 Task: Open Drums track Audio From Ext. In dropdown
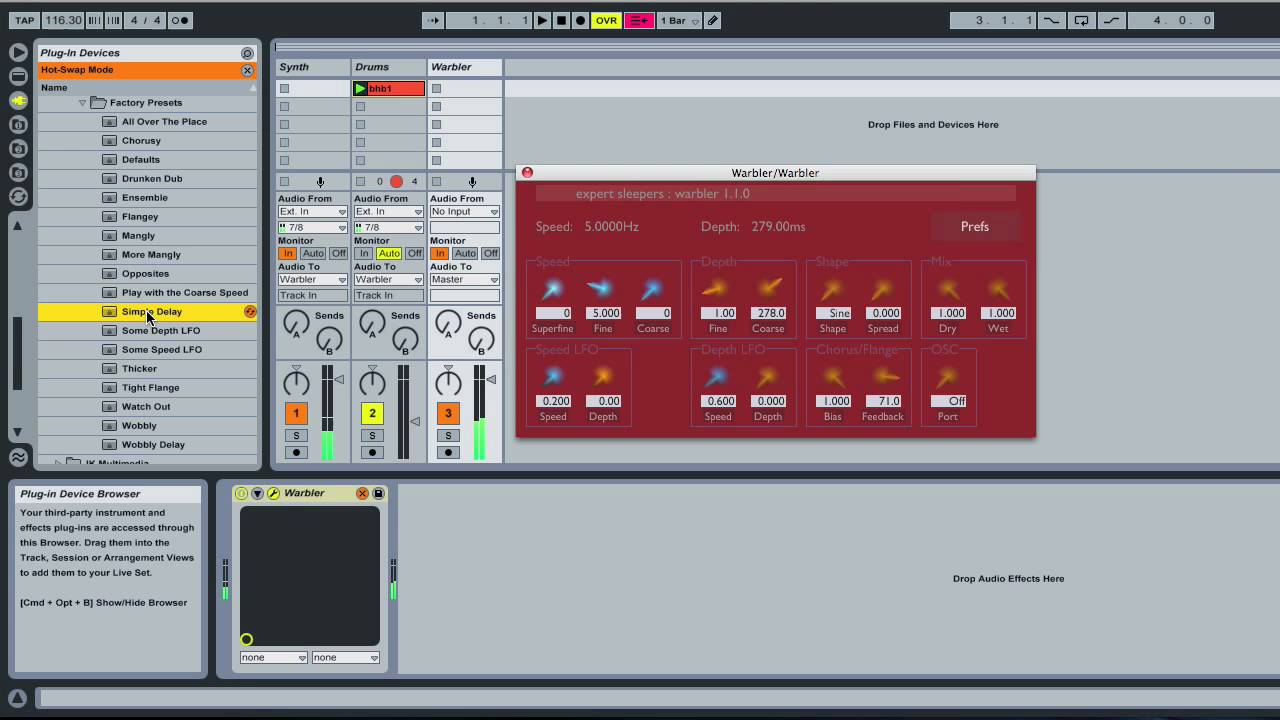click(x=388, y=212)
